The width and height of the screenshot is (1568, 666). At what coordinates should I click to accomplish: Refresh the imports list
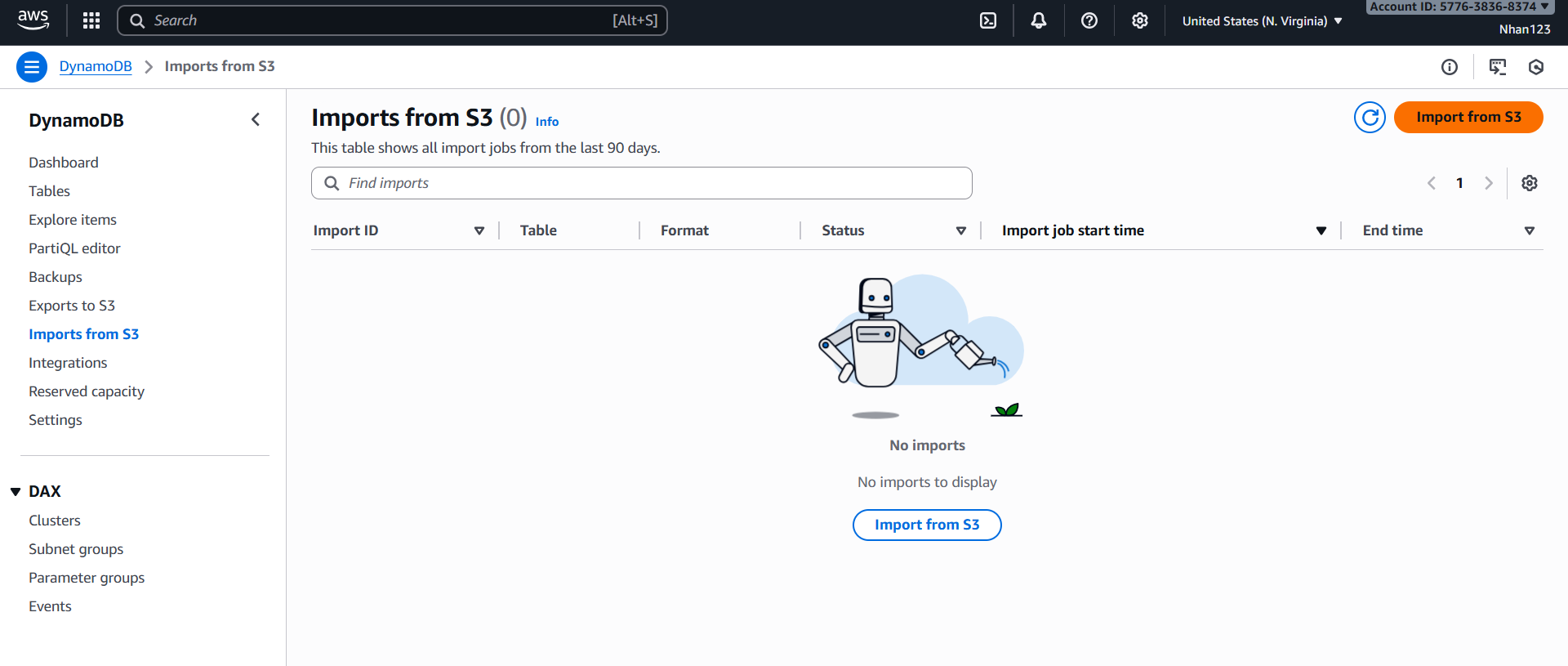[1370, 117]
